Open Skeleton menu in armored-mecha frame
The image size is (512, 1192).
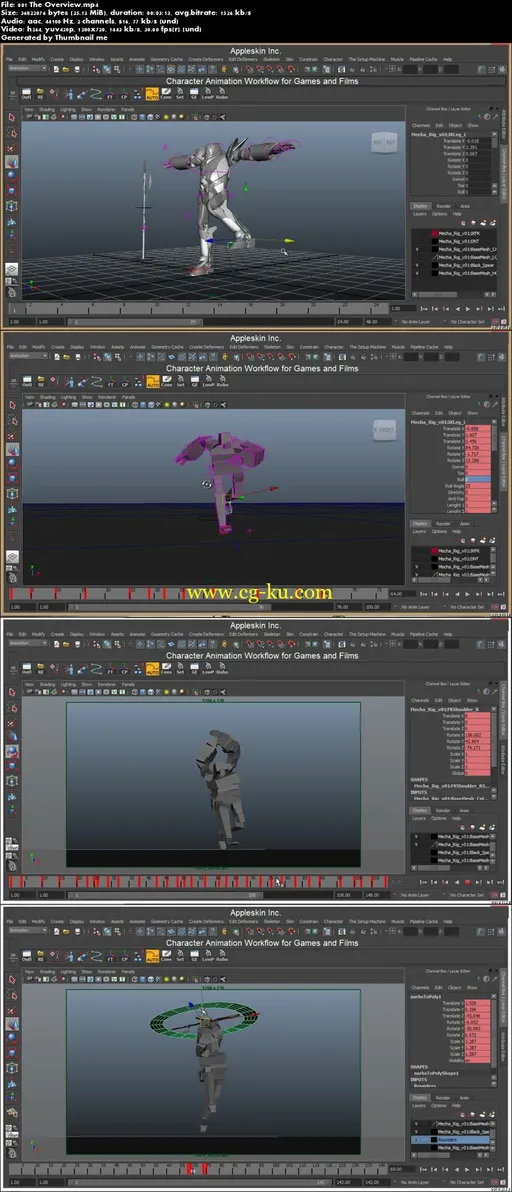coord(271,59)
